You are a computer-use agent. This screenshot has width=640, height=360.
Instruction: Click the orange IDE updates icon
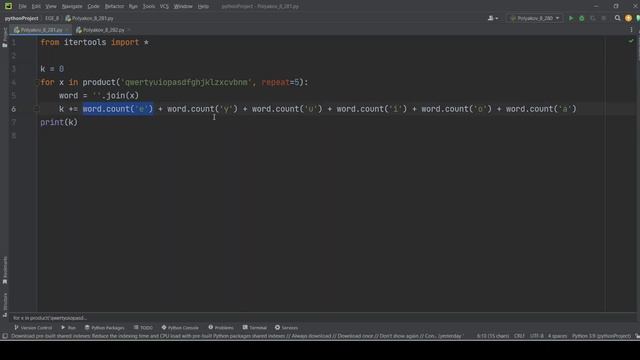click(629, 18)
